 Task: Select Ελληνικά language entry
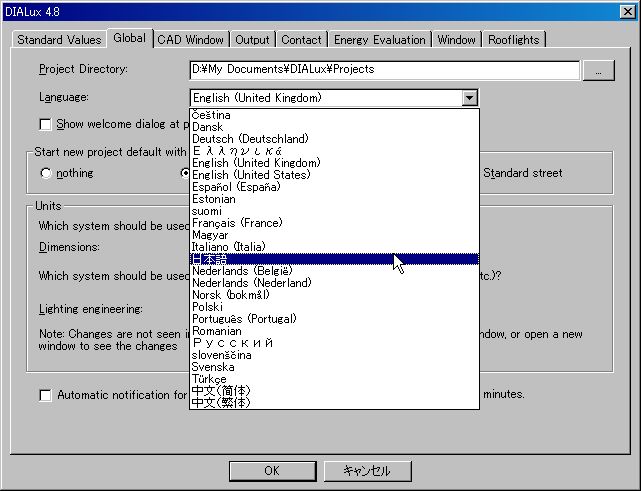(x=334, y=151)
